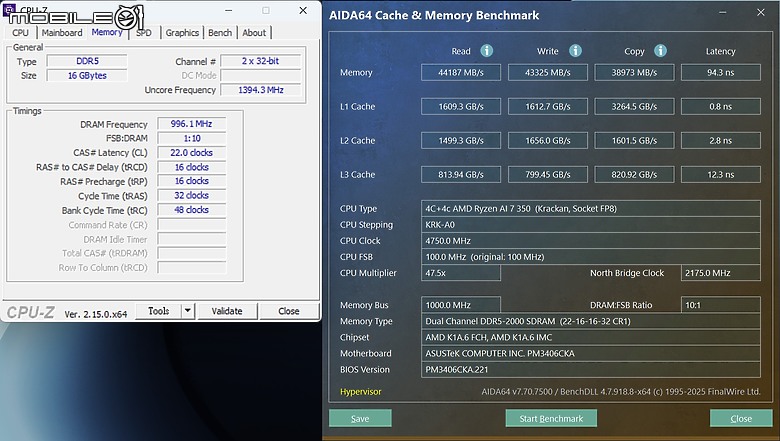Click the Chipset AMD K1A.6 FCH field
The height and width of the screenshot is (441, 780).
(x=590, y=337)
